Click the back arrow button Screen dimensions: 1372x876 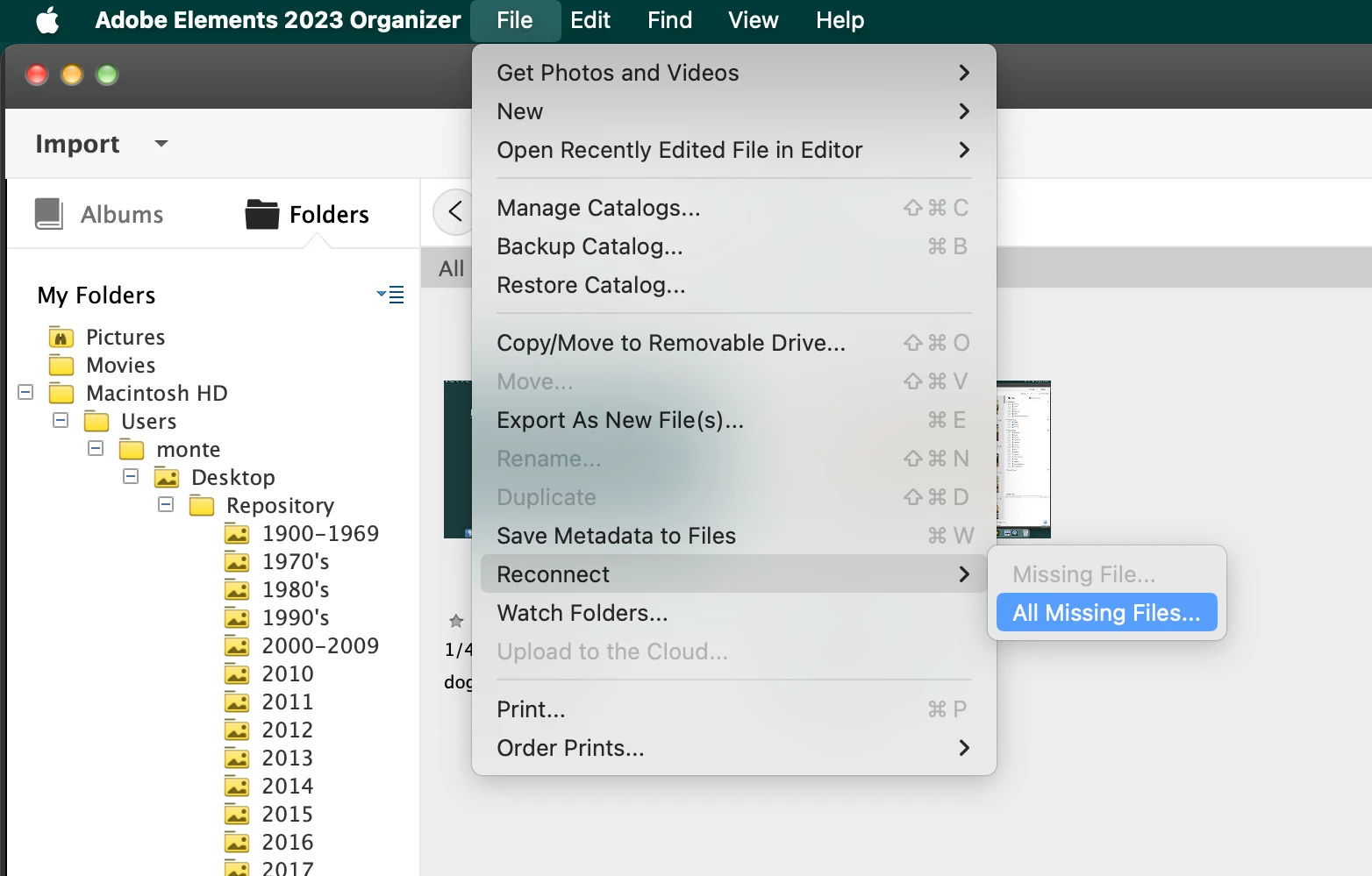point(454,211)
